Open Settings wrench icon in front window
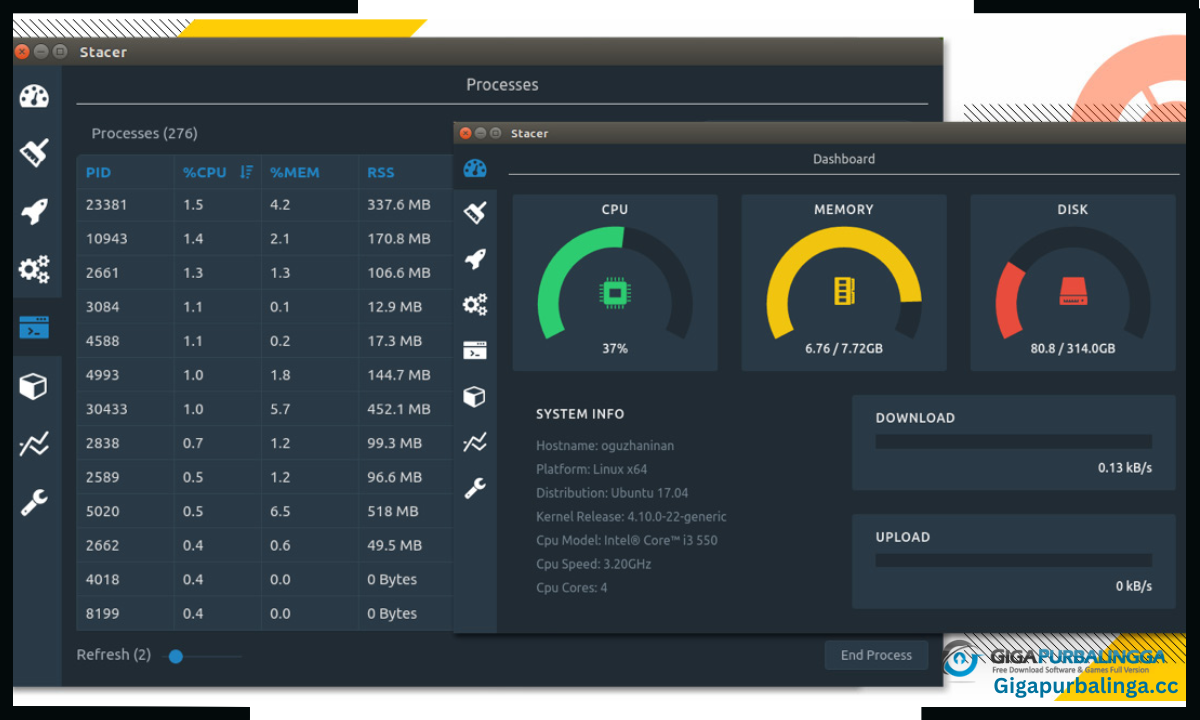 point(475,488)
